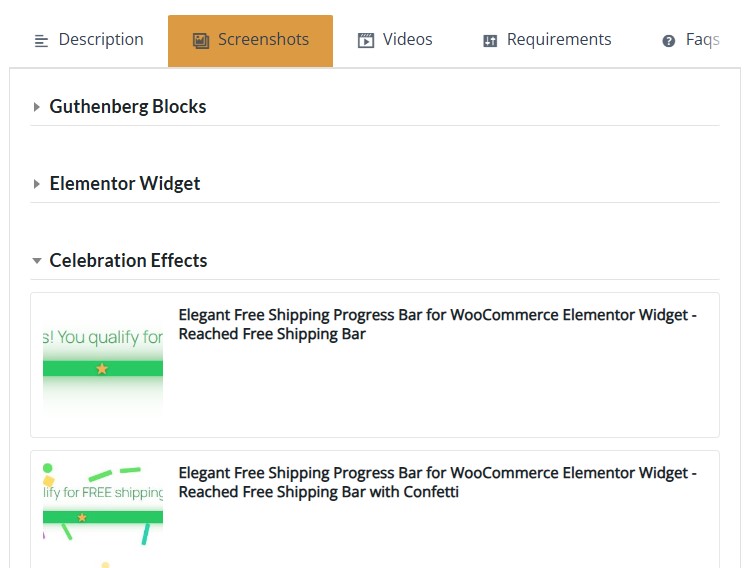Click the Screenshots tab image icon
The height and width of the screenshot is (568, 754).
click(x=200, y=41)
